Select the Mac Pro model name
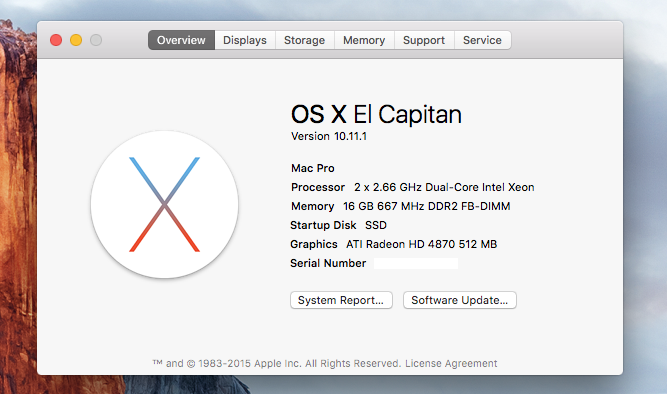 [313, 168]
